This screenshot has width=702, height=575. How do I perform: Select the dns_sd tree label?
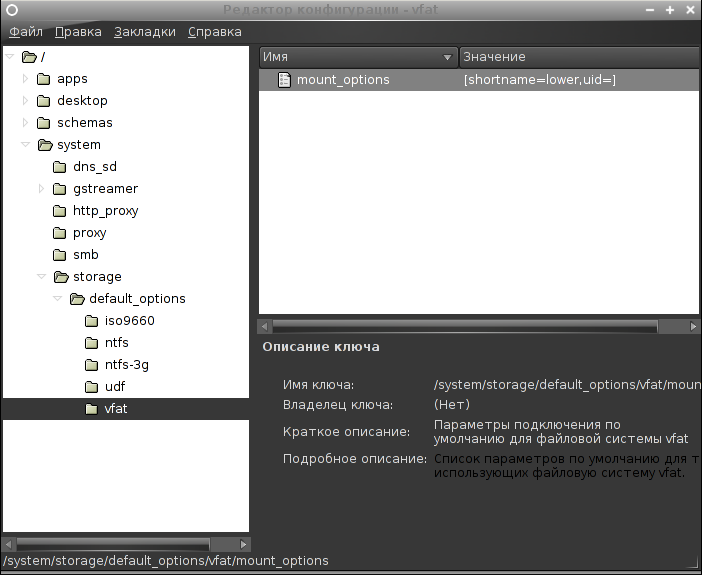tap(95, 167)
